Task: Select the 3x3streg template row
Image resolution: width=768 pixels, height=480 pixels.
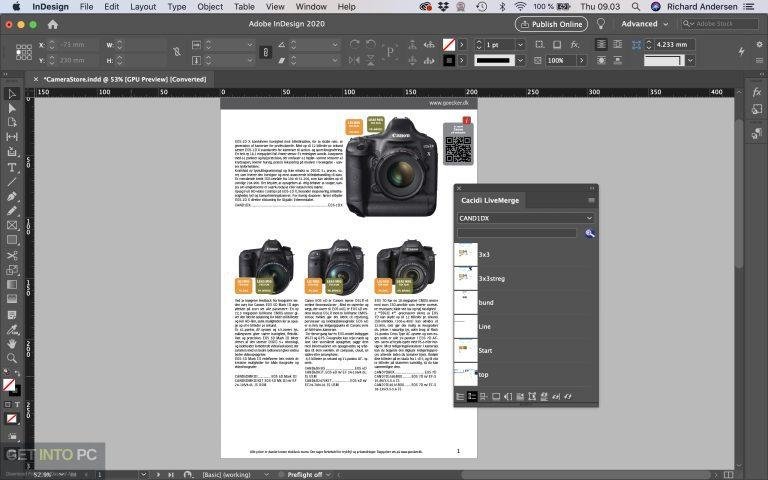Action: pyautogui.click(x=526, y=278)
